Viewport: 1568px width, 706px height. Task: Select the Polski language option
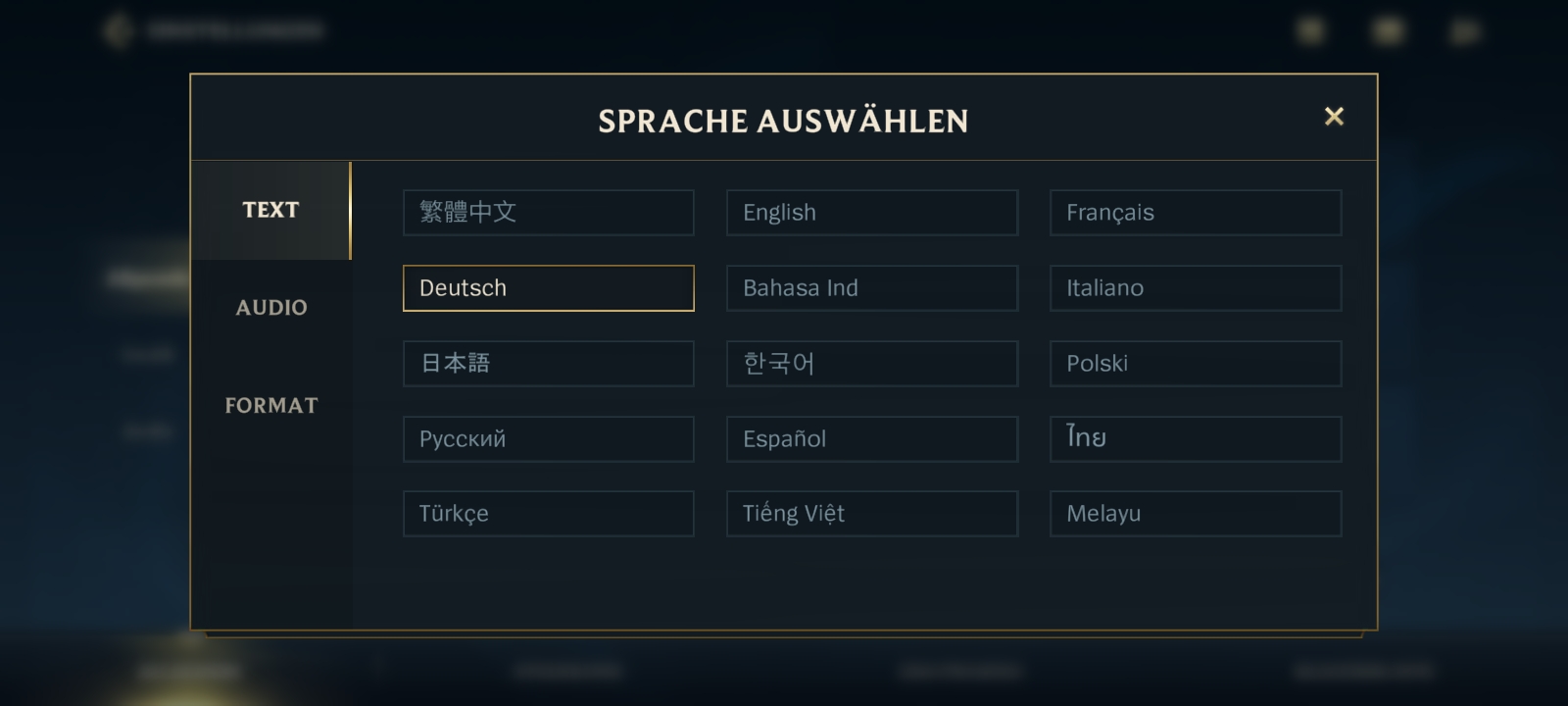(x=1195, y=364)
